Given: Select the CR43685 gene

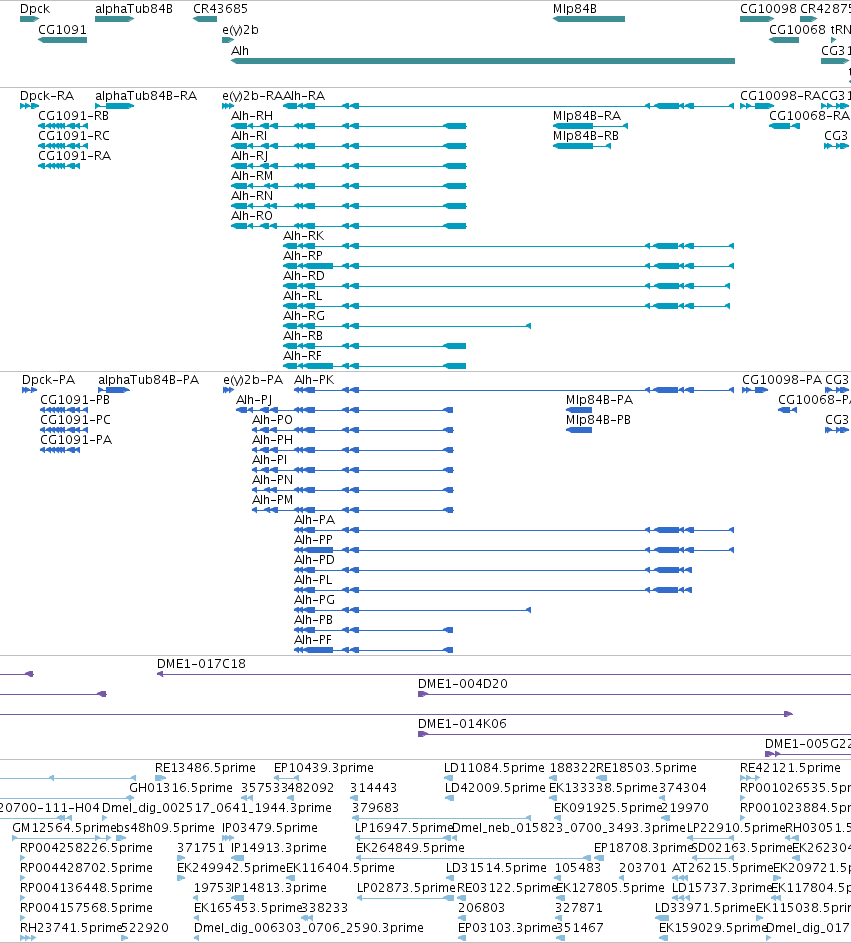Looking at the screenshot, I should tap(205, 19).
